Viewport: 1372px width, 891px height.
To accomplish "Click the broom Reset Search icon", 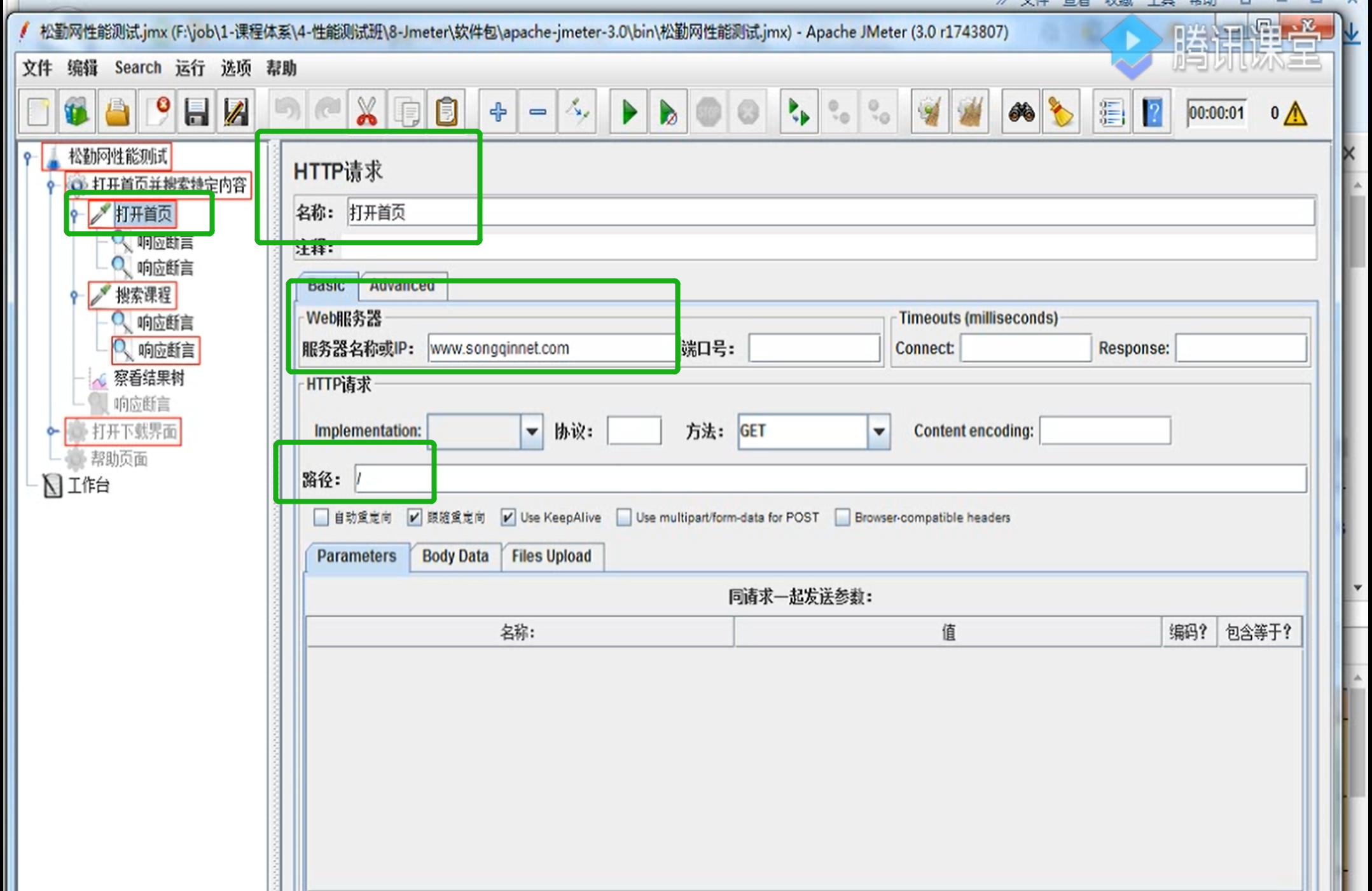I will [1060, 113].
